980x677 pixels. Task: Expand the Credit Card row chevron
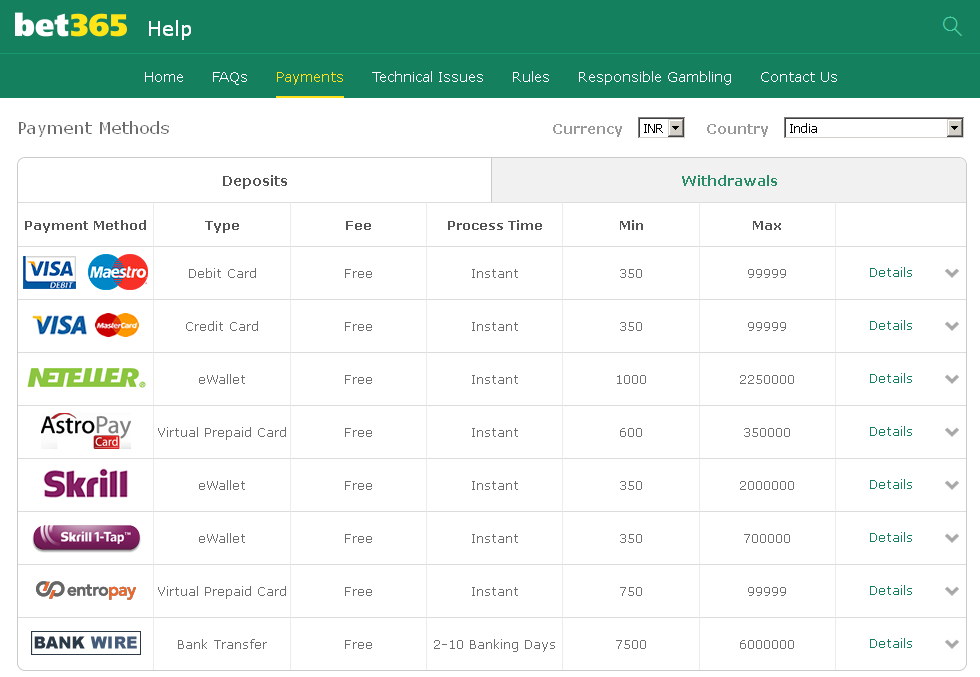952,326
